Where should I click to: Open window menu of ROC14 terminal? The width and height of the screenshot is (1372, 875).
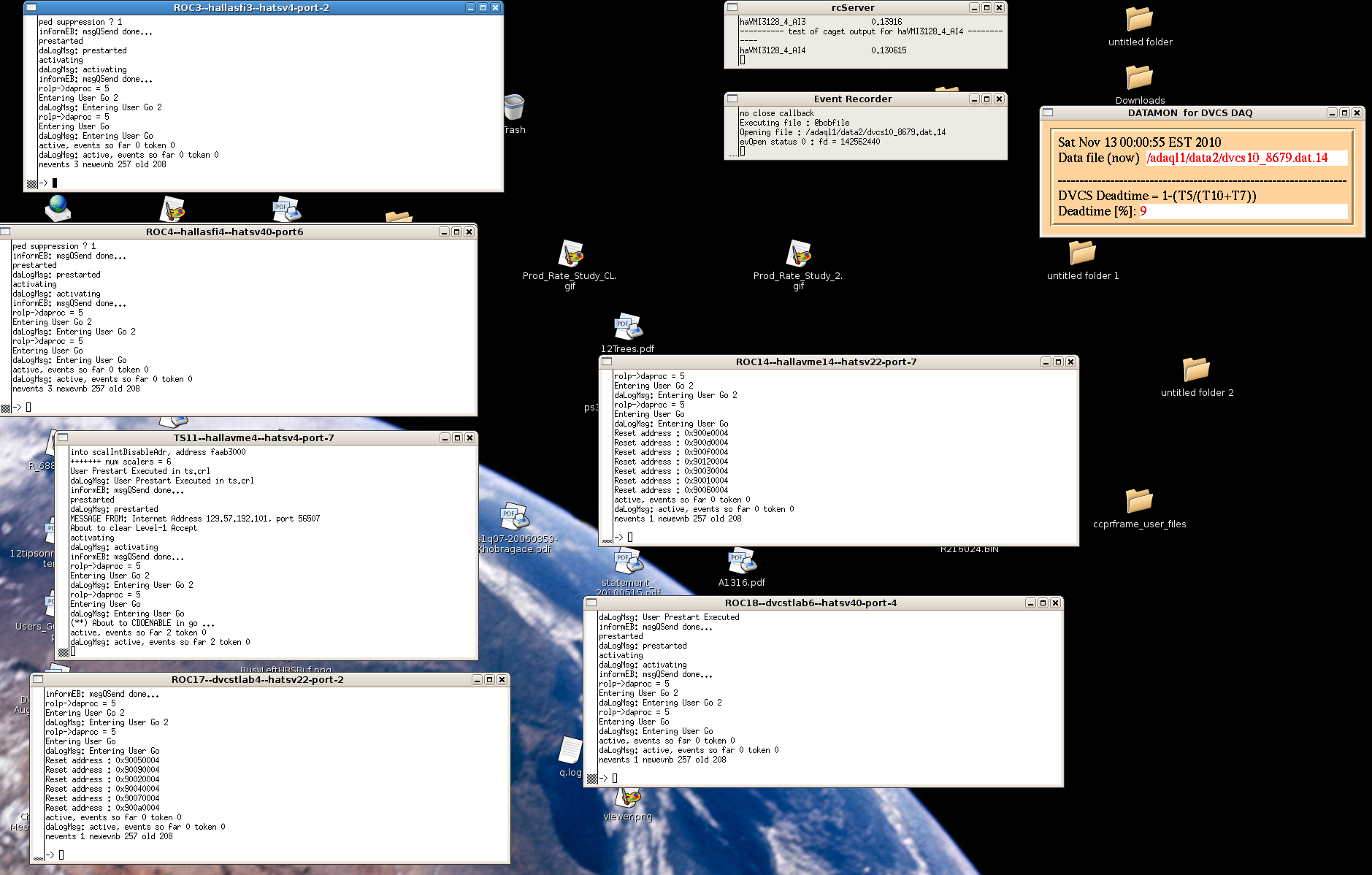(607, 362)
